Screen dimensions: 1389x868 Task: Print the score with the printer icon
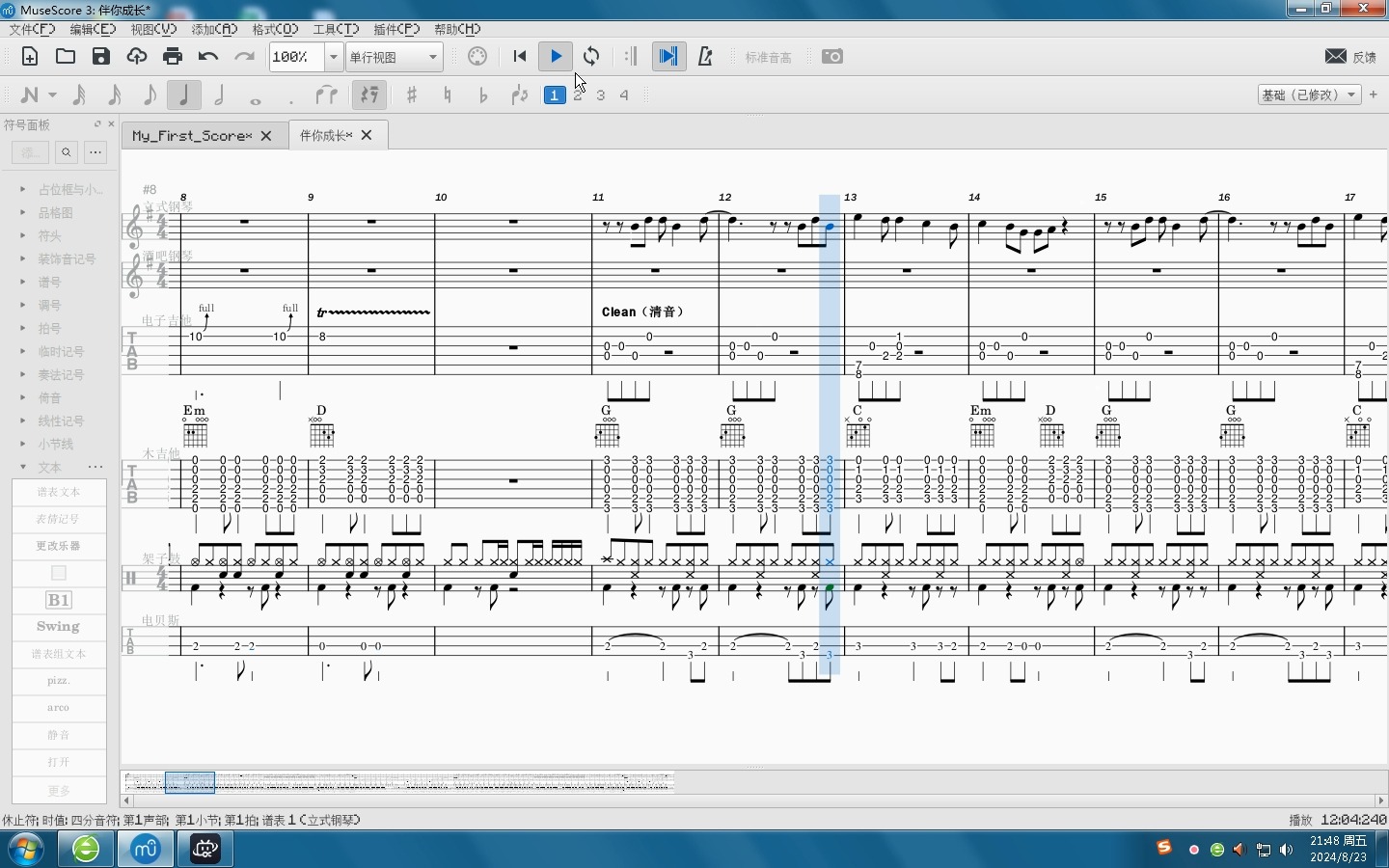click(x=173, y=57)
